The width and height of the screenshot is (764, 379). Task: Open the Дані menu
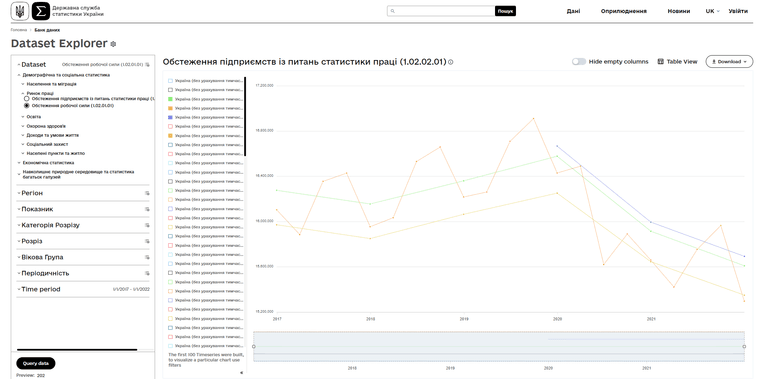click(573, 11)
